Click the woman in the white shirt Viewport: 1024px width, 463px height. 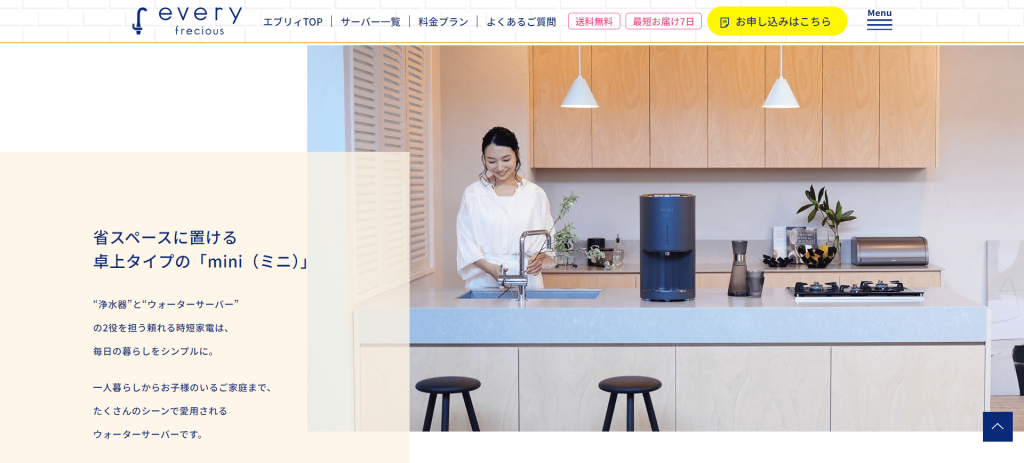tap(501, 210)
